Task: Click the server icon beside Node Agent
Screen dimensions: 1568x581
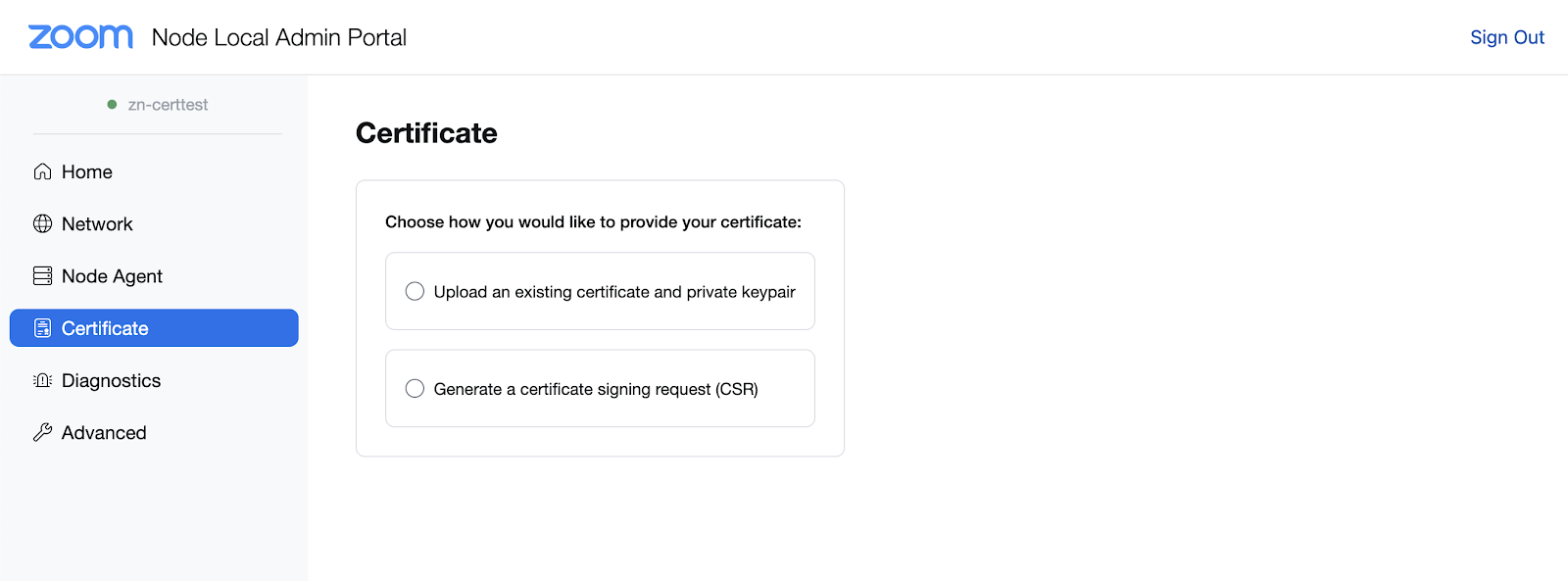Action: tap(42, 276)
